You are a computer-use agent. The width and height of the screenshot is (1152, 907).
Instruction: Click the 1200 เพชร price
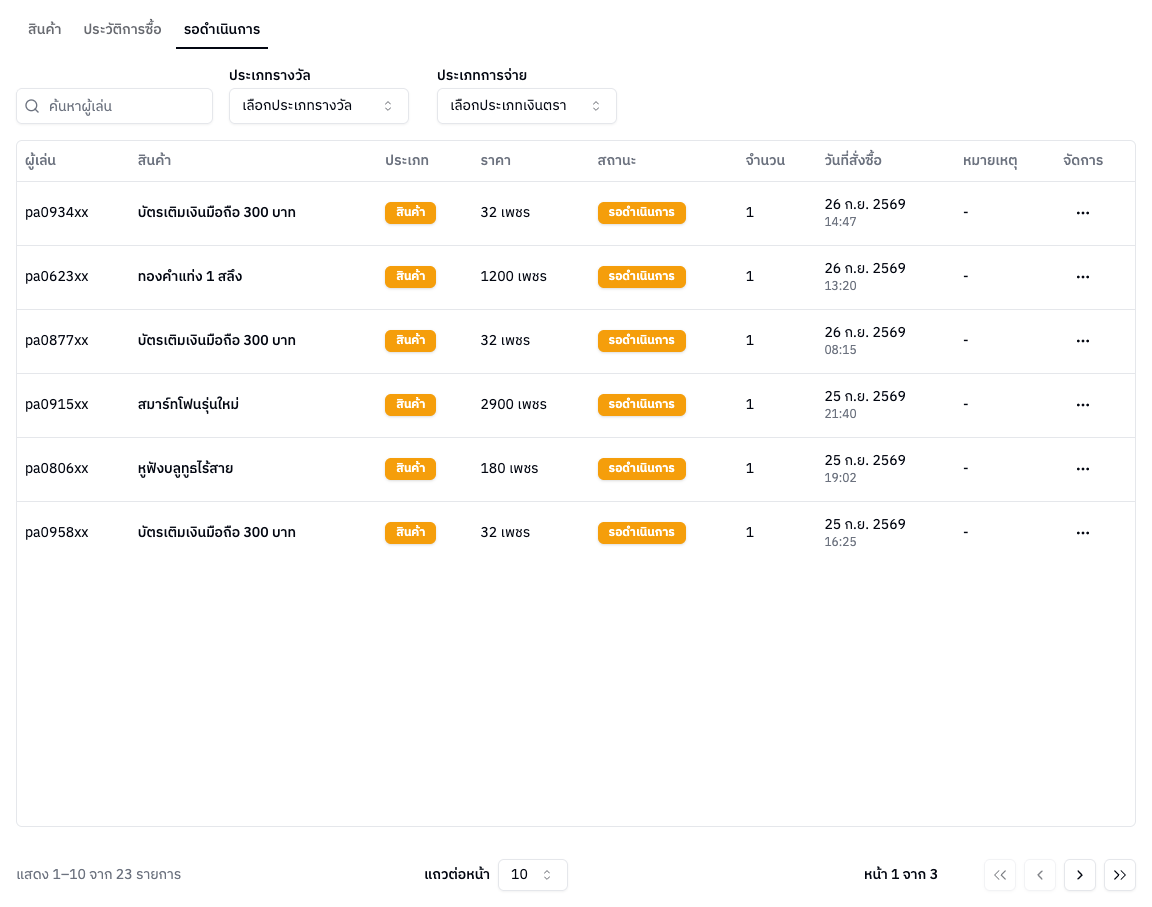click(514, 277)
